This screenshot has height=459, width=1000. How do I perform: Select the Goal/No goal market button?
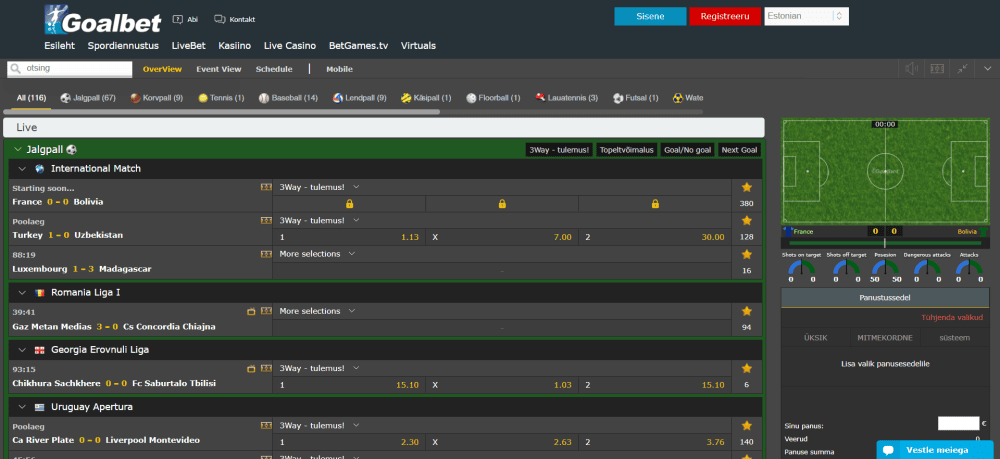pyautogui.click(x=688, y=150)
